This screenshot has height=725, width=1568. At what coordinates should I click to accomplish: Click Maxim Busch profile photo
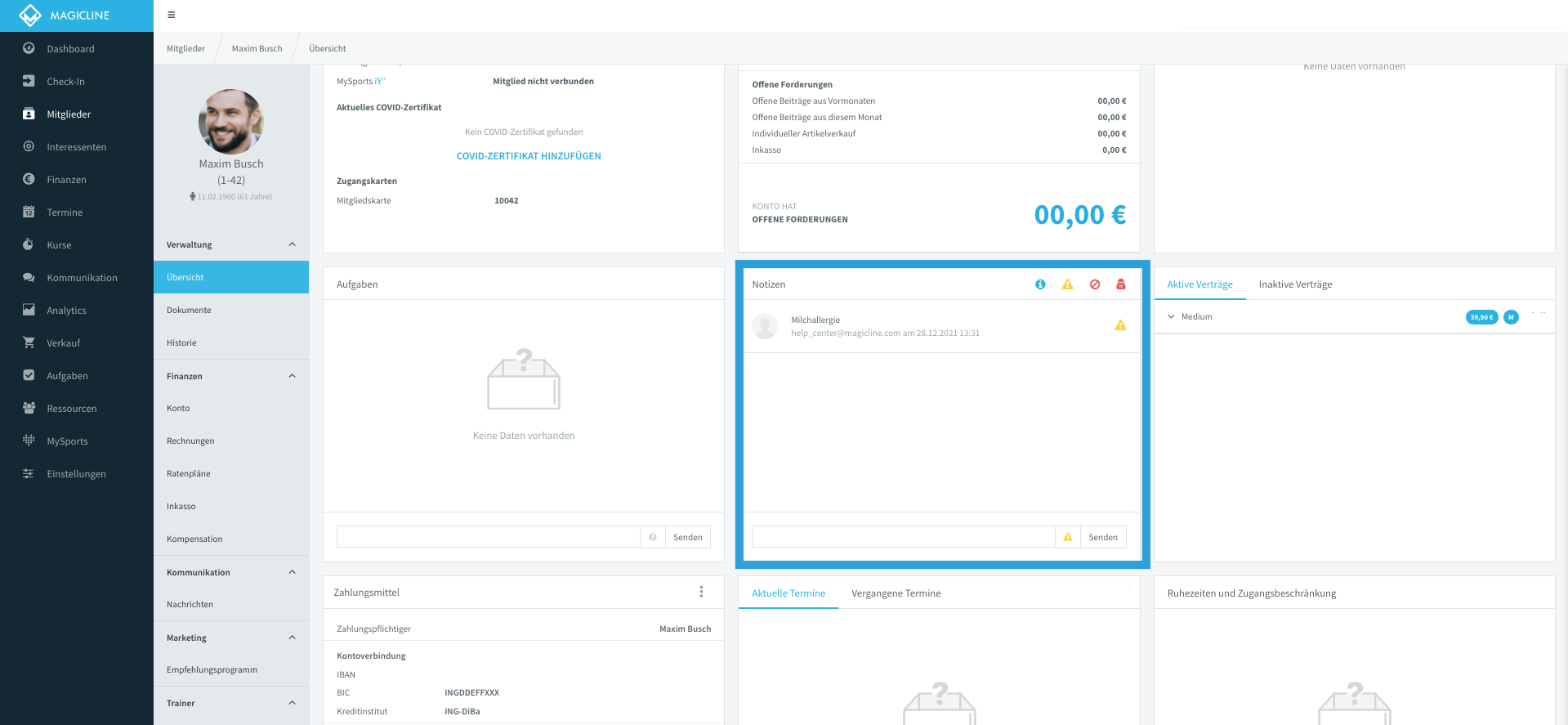[x=231, y=122]
